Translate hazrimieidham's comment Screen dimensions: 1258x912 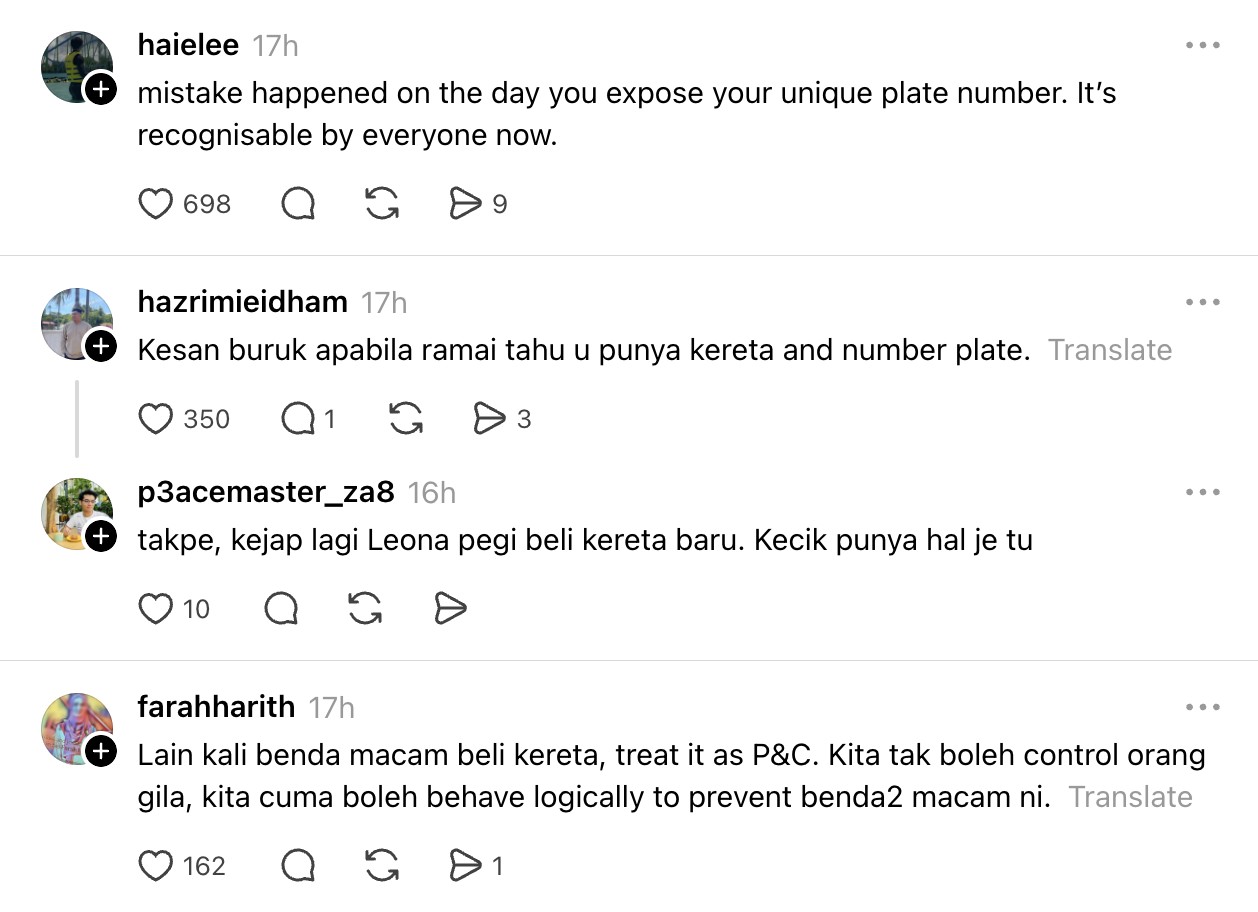point(1110,350)
